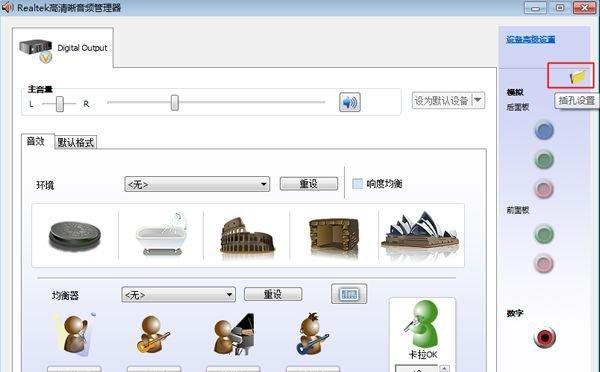The height and width of the screenshot is (372, 600).
Task: Click the green Karaoke character icon
Action: coord(422,324)
